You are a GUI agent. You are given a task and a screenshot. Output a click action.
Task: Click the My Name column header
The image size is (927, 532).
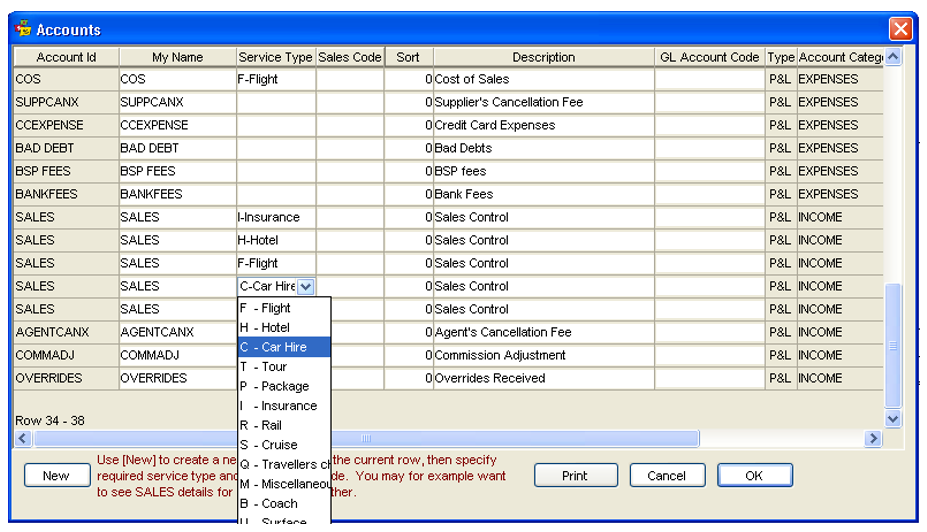pos(177,57)
